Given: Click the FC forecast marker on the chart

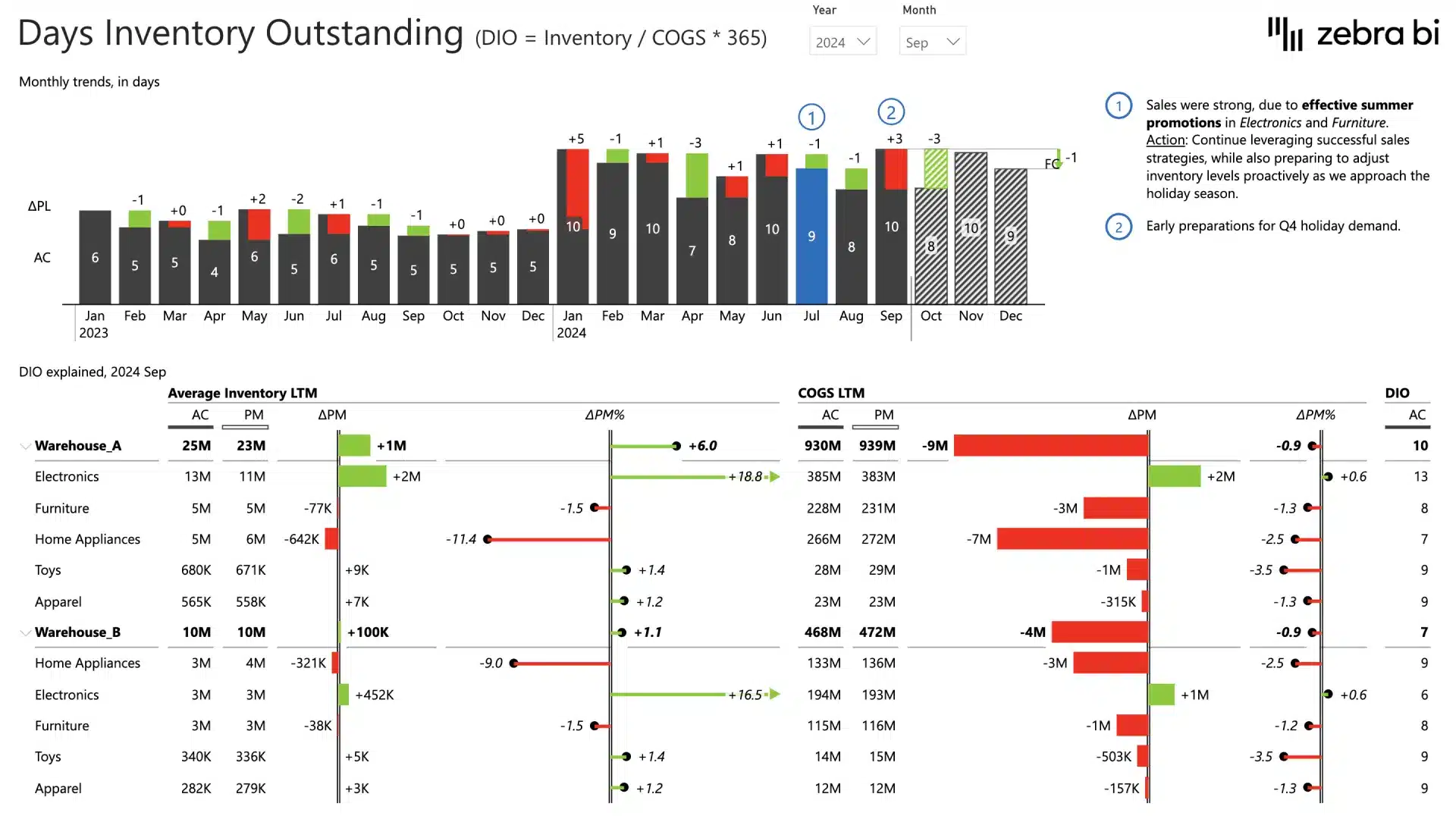Looking at the screenshot, I should tap(1053, 163).
